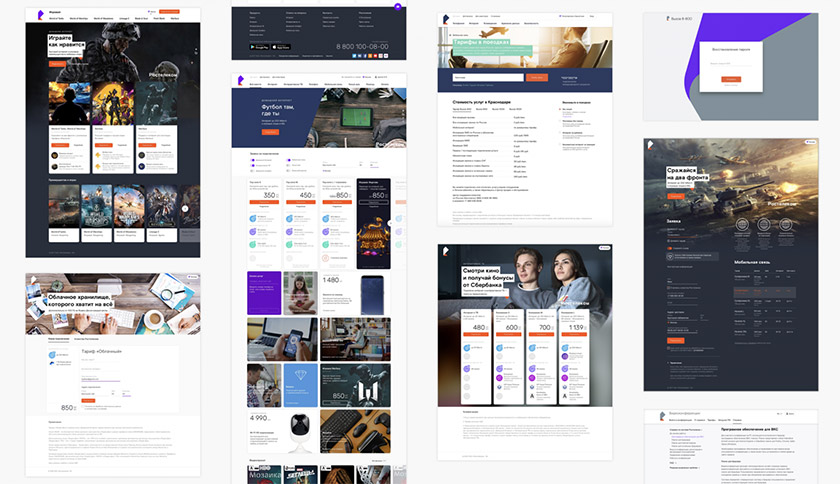Click the orange button on the Тариф «Облачный» form
Image resolution: width=840 pixels, height=484 pixels.
(x=88, y=400)
